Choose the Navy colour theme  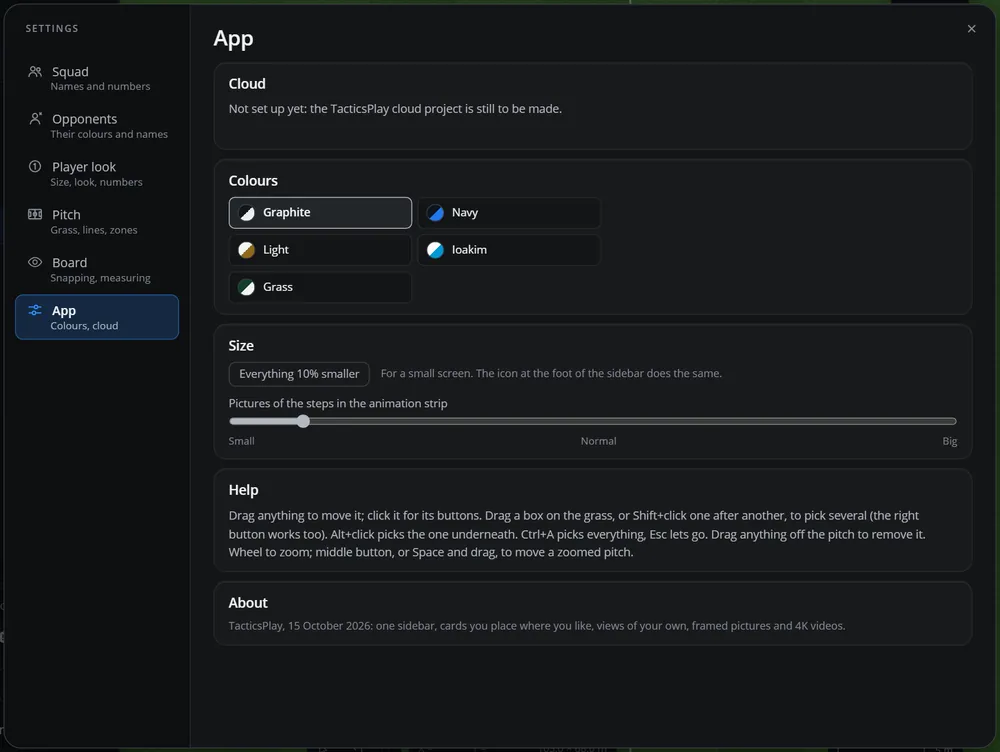pyautogui.click(x=509, y=212)
